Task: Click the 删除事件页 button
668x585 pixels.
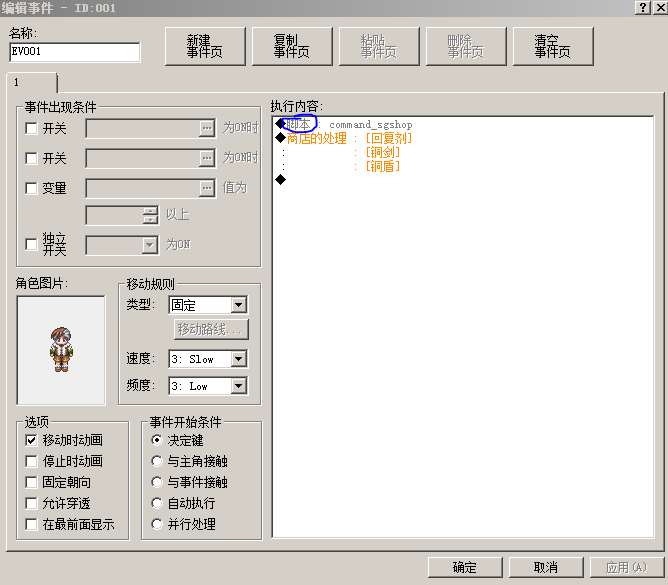Action: tap(466, 46)
